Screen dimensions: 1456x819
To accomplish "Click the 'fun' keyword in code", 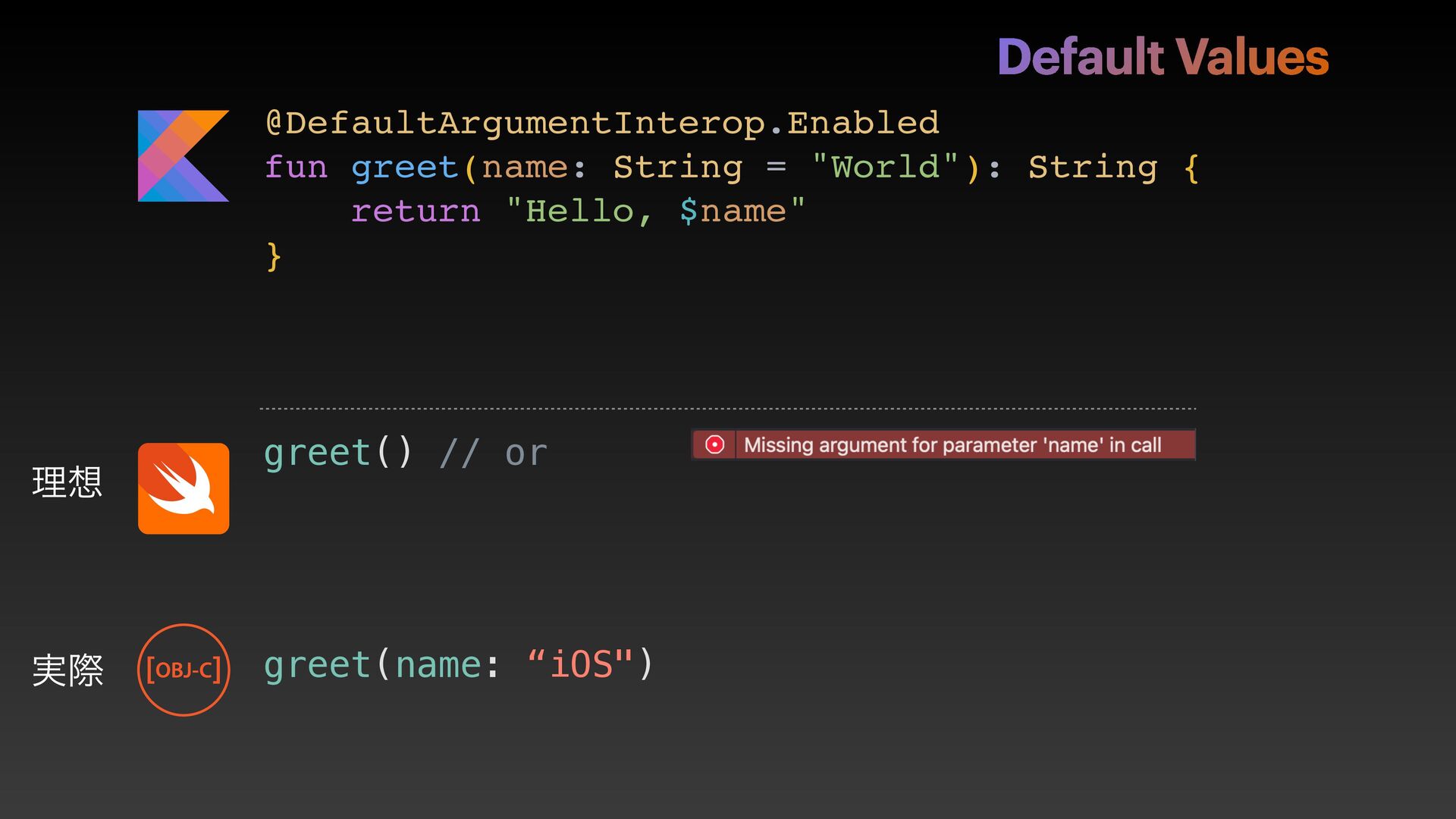I will (296, 167).
